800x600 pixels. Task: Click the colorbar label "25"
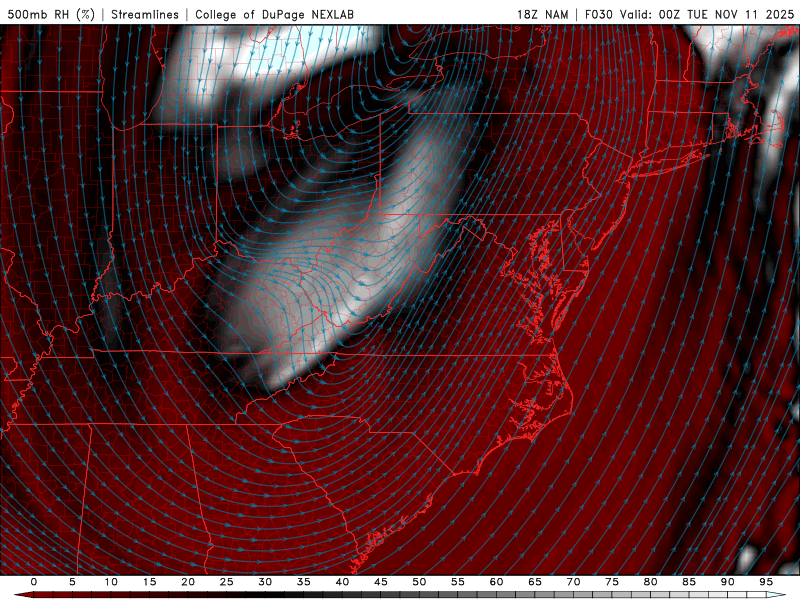tap(227, 582)
